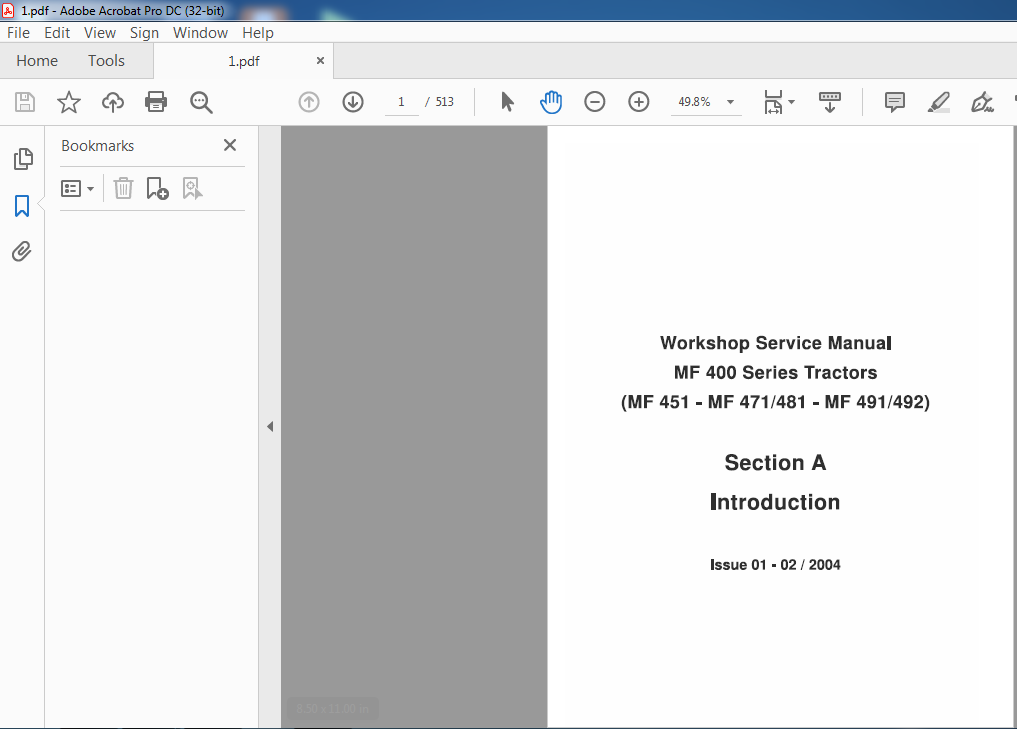Open the Edit menu

(57, 33)
